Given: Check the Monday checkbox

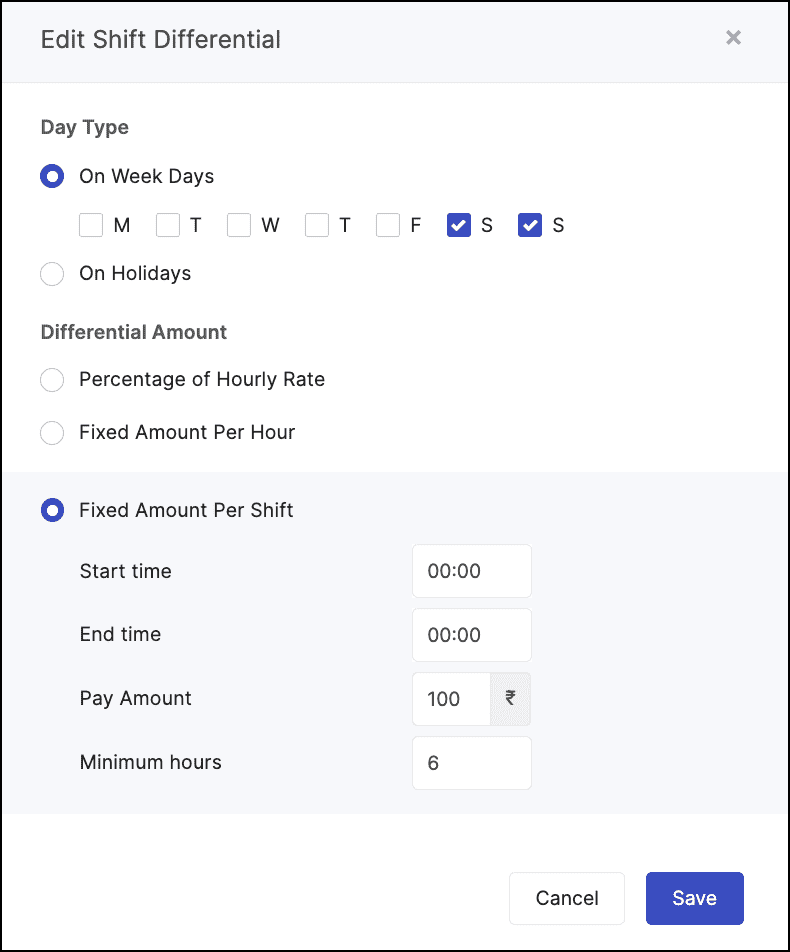Looking at the screenshot, I should (x=90, y=225).
